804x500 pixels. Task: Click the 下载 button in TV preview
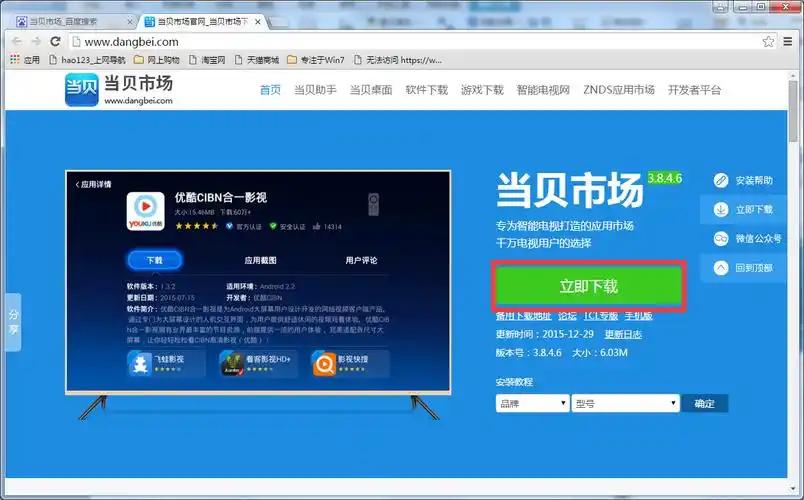[x=154, y=260]
